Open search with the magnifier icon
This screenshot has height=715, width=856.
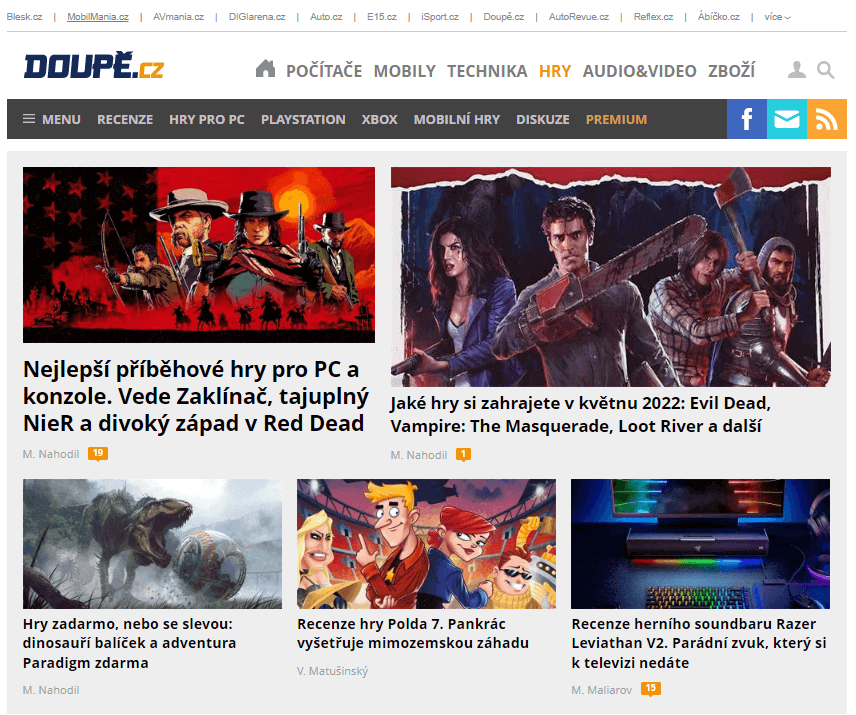pos(825,70)
